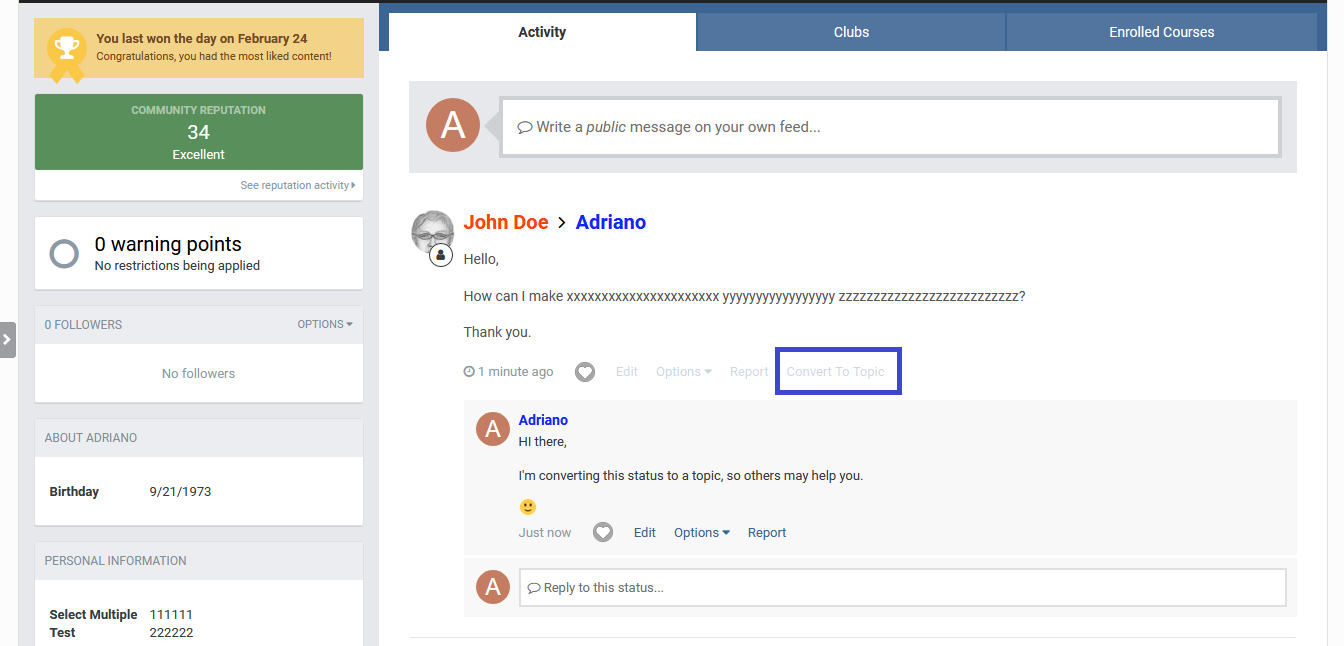Image resolution: width=1344 pixels, height=646 pixels.
Task: Click Convert To Topic link
Action: pos(836,372)
